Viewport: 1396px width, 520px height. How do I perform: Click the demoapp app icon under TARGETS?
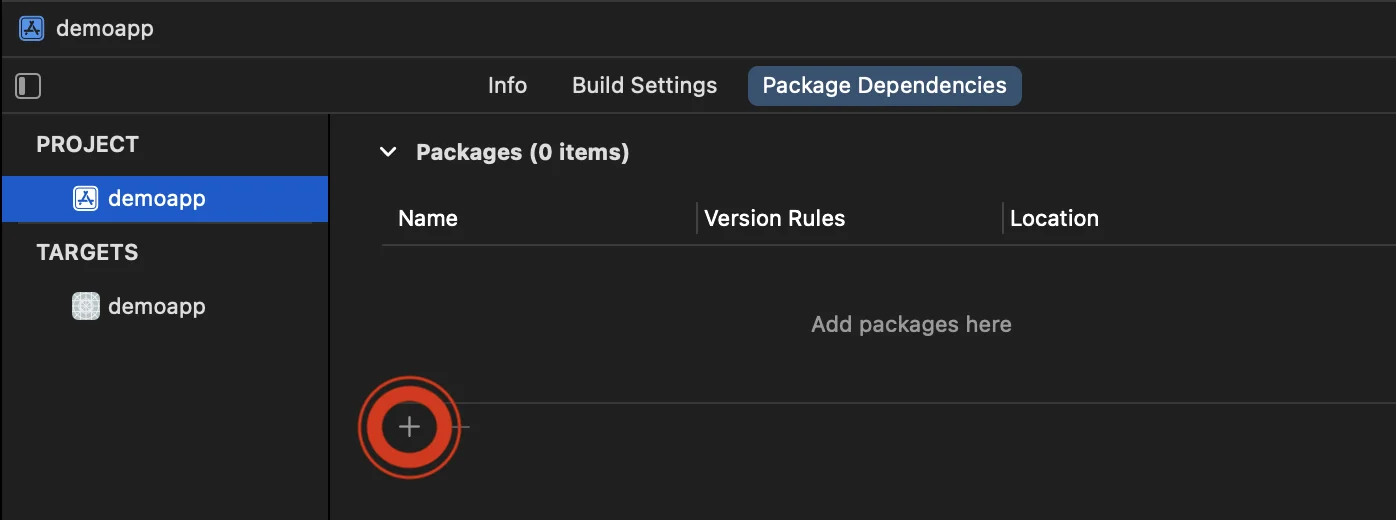86,306
